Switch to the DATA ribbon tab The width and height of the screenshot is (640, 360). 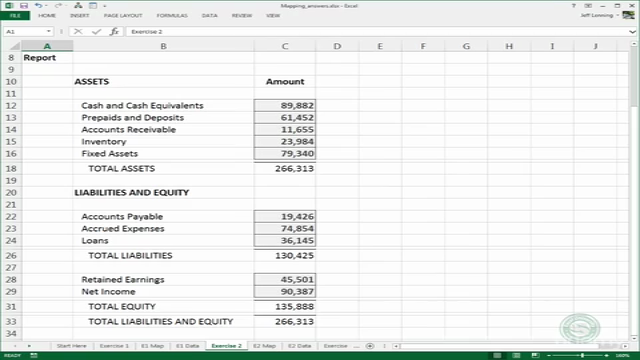(x=209, y=16)
